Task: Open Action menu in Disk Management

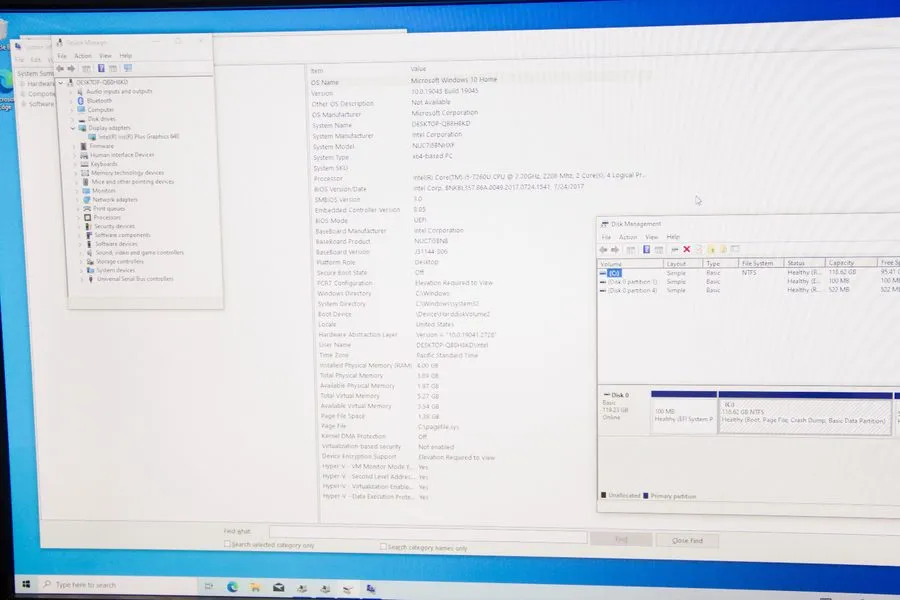Action: [628, 237]
